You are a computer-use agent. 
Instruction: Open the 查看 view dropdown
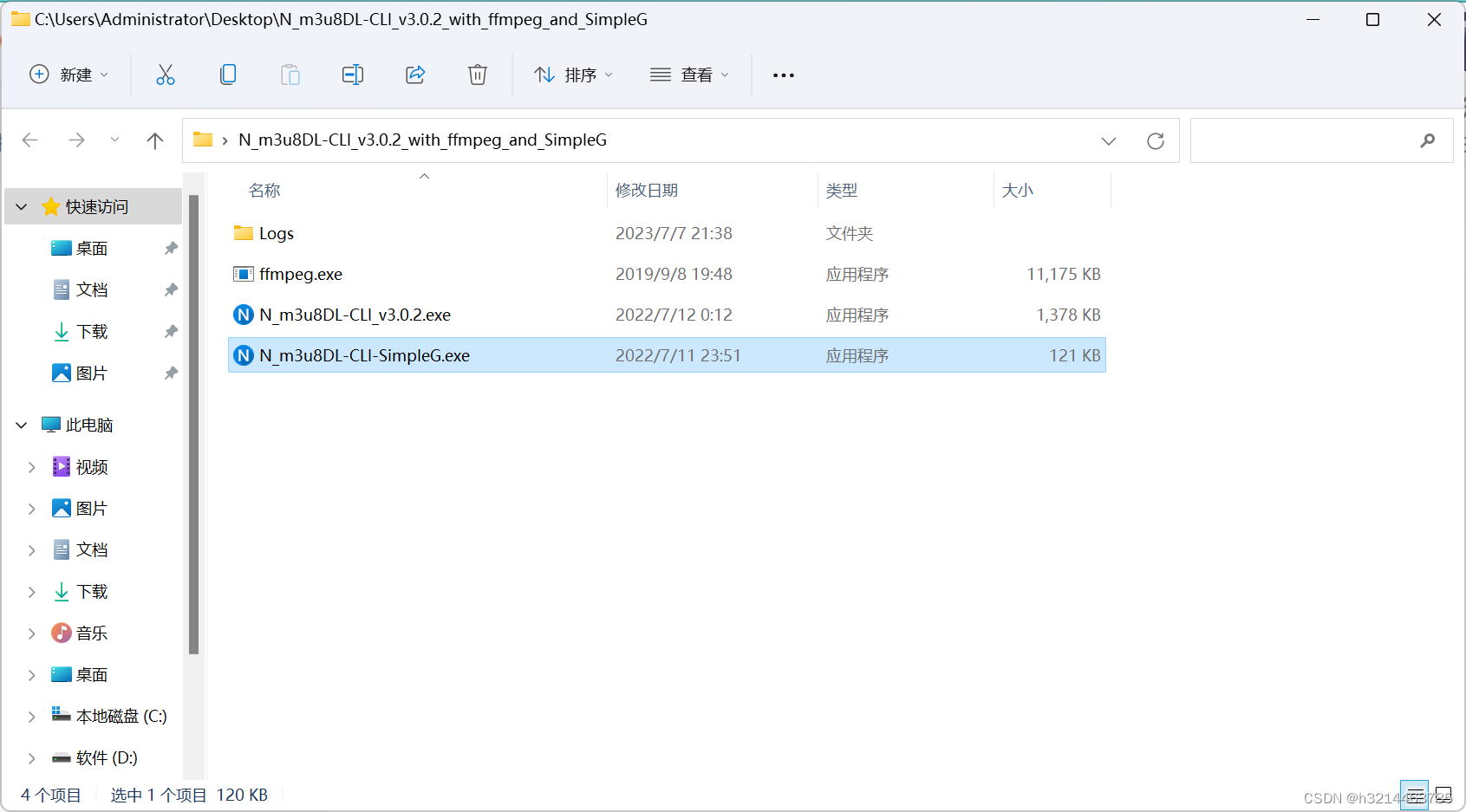pos(689,75)
